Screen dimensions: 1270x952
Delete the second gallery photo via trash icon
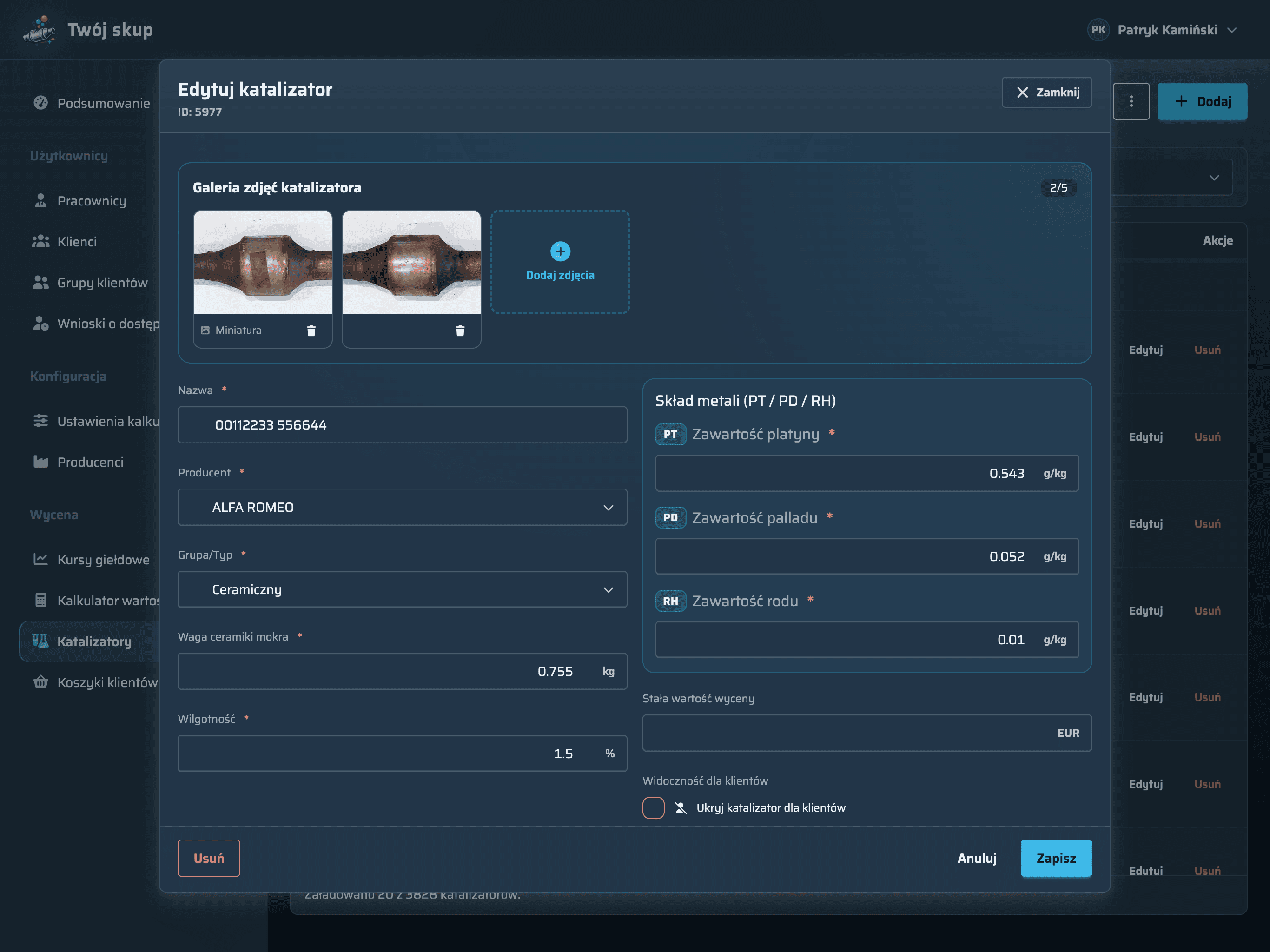pos(460,330)
